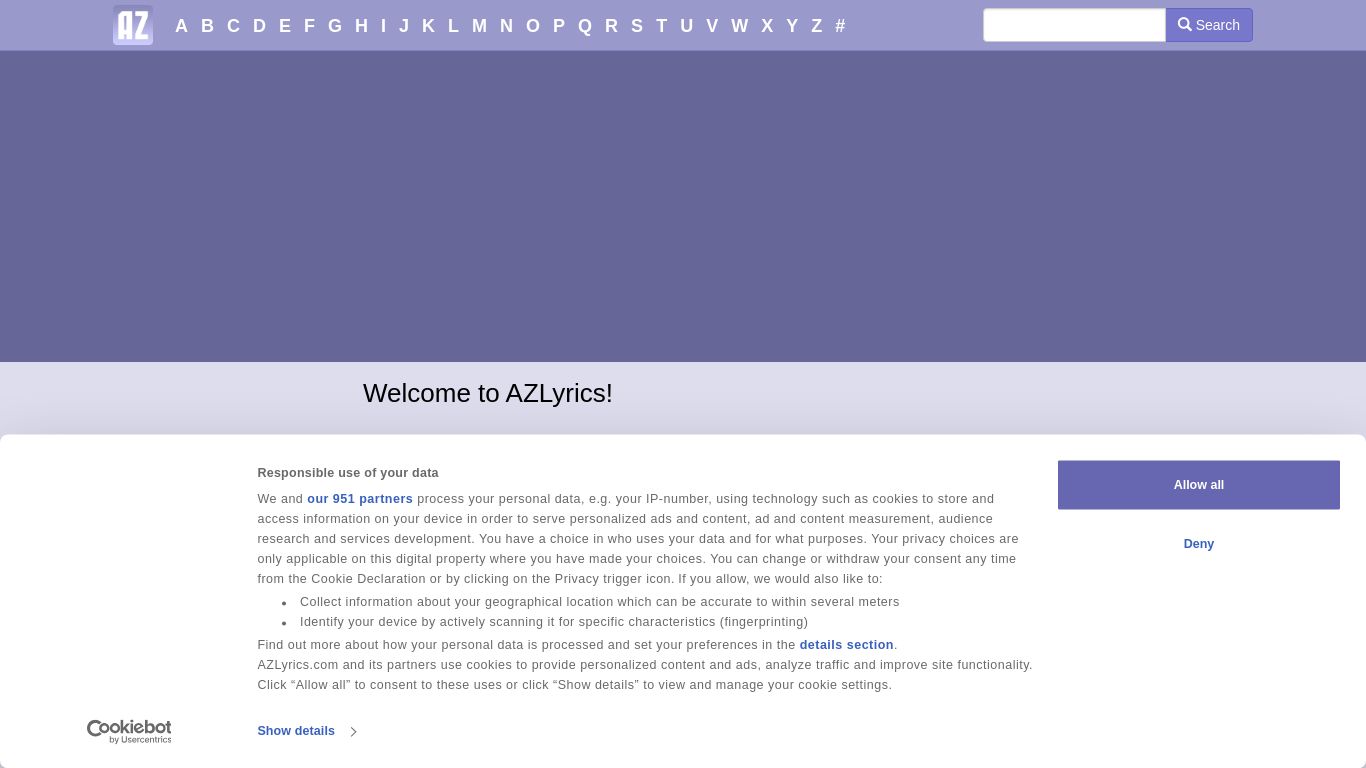
Task: Browse artists starting with E
Action: pos(285,26)
